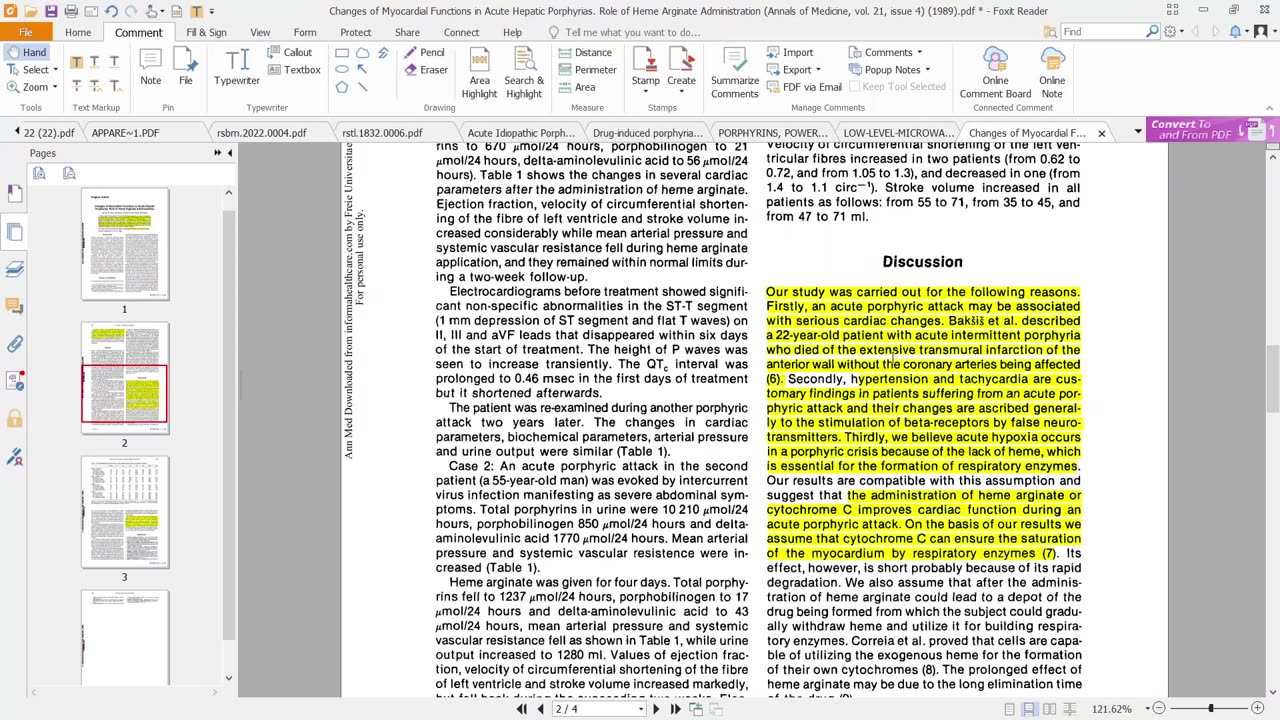Select the Highlight text markup tool

point(76,62)
